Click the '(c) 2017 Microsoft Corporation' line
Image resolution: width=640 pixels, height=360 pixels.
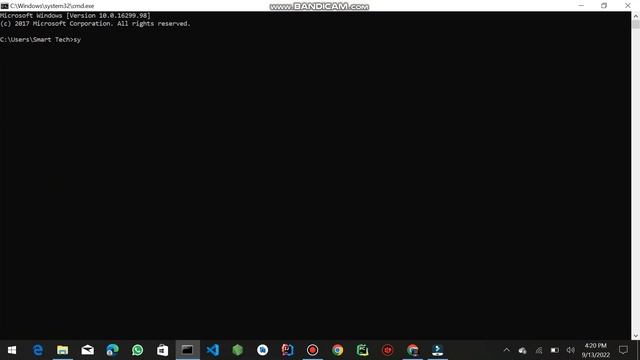tap(95, 24)
